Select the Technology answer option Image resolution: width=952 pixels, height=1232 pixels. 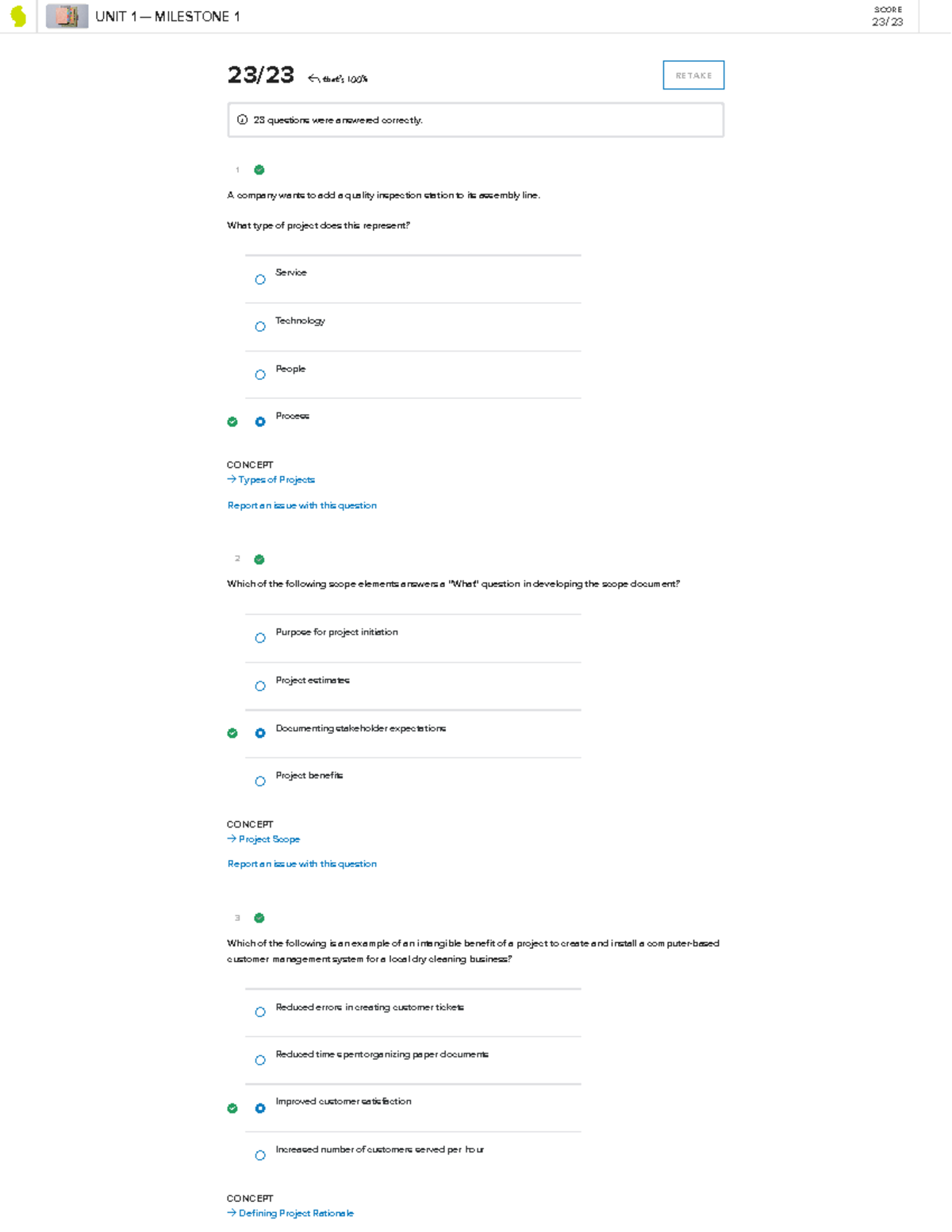click(260, 327)
